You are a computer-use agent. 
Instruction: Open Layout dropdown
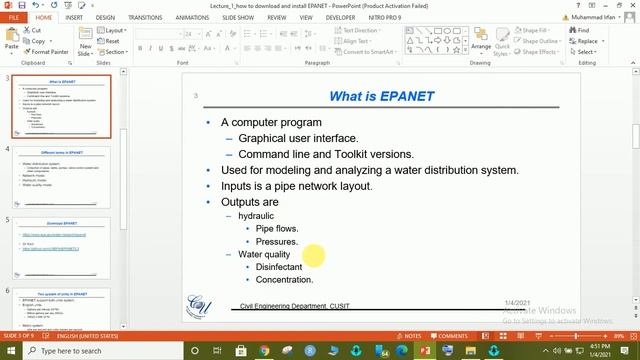click(x=112, y=30)
